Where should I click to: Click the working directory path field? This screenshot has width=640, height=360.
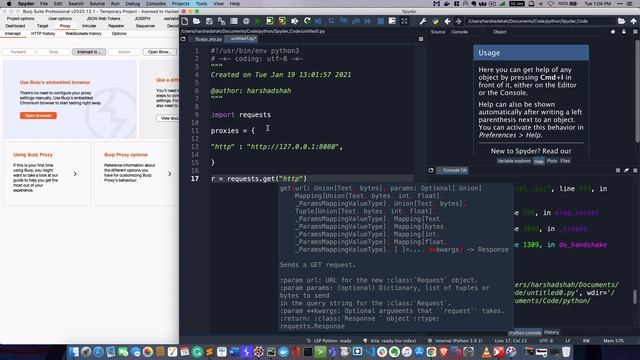click(540, 21)
